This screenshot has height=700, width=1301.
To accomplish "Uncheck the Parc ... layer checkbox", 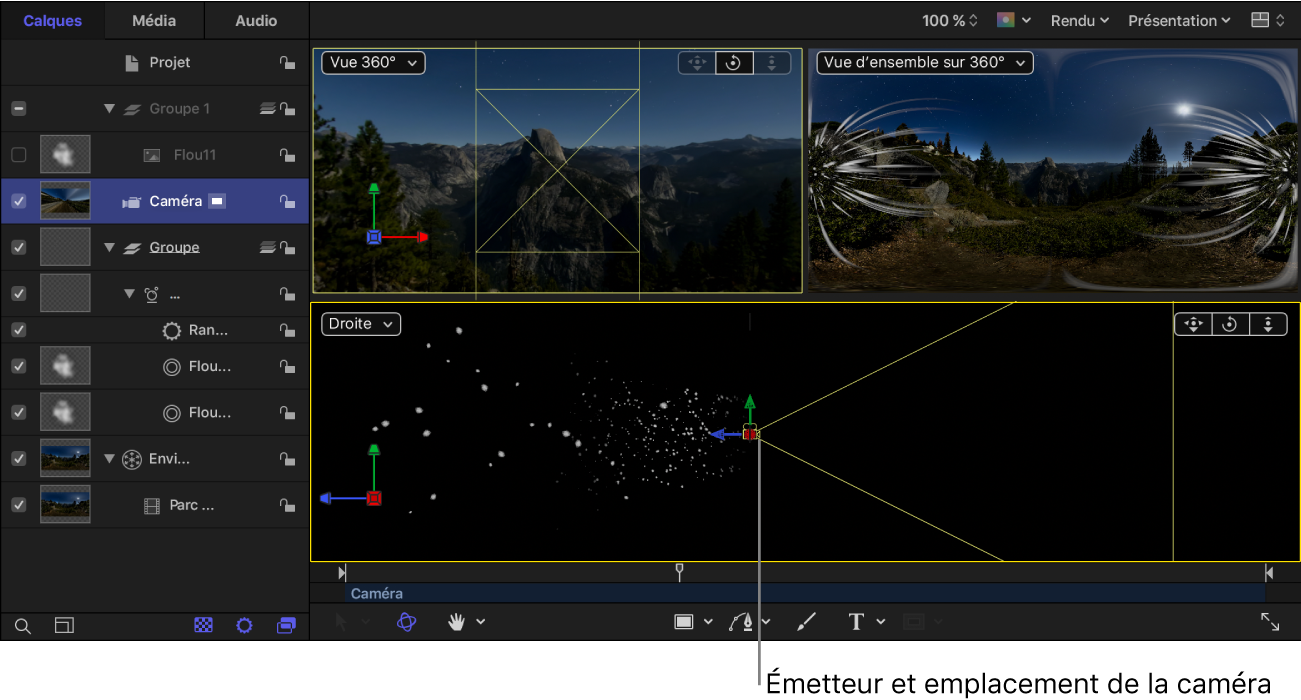I will [18, 505].
